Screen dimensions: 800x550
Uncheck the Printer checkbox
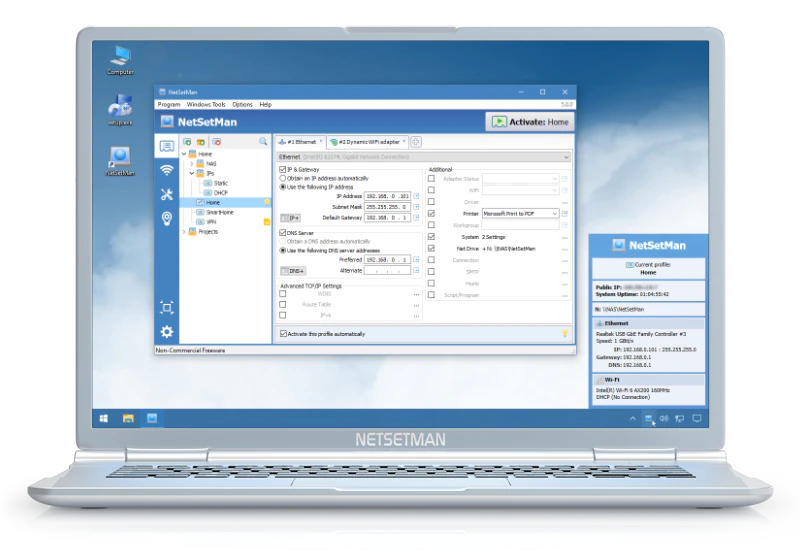[431, 214]
